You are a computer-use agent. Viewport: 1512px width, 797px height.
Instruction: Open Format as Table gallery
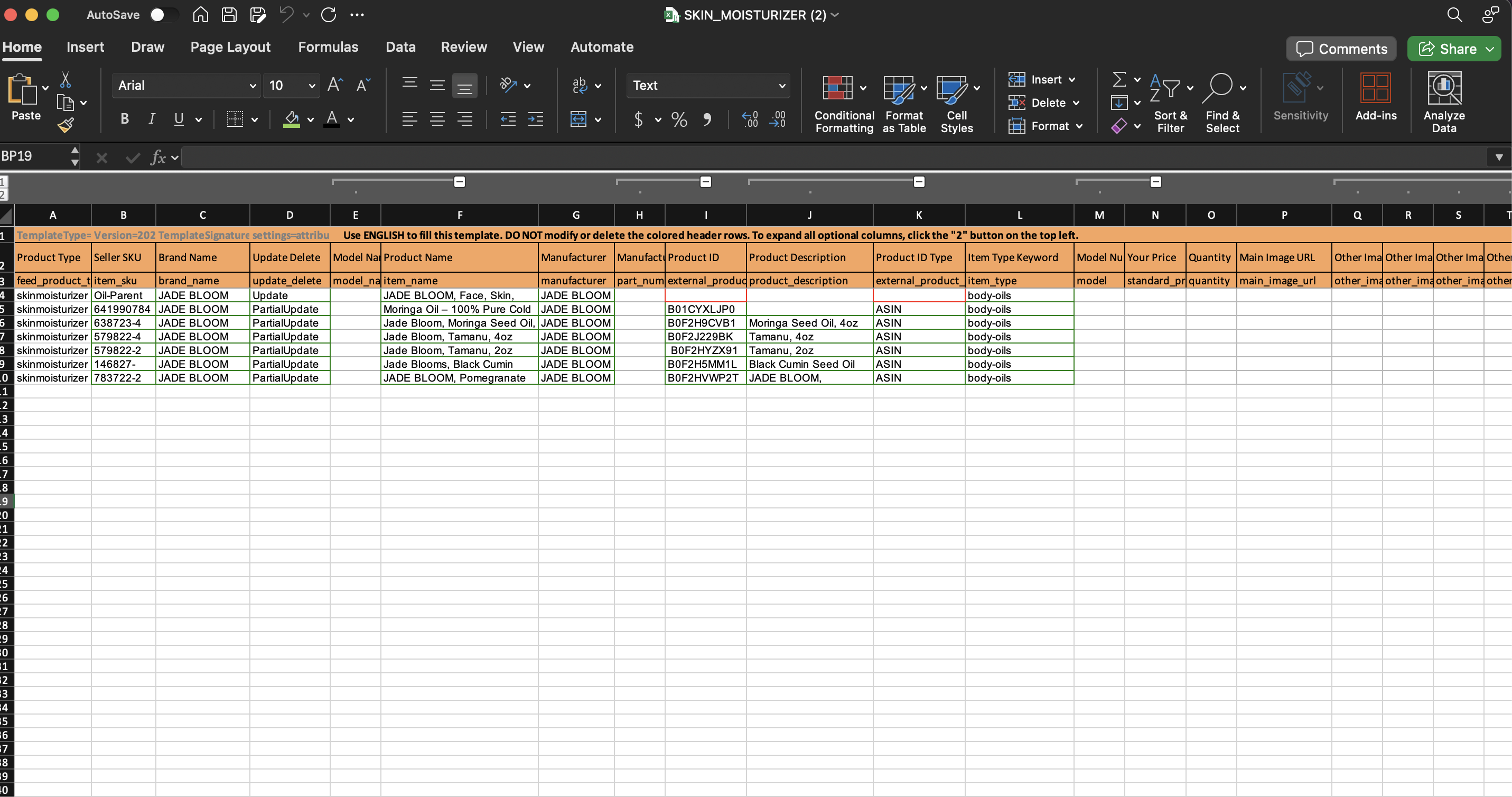coord(904,104)
